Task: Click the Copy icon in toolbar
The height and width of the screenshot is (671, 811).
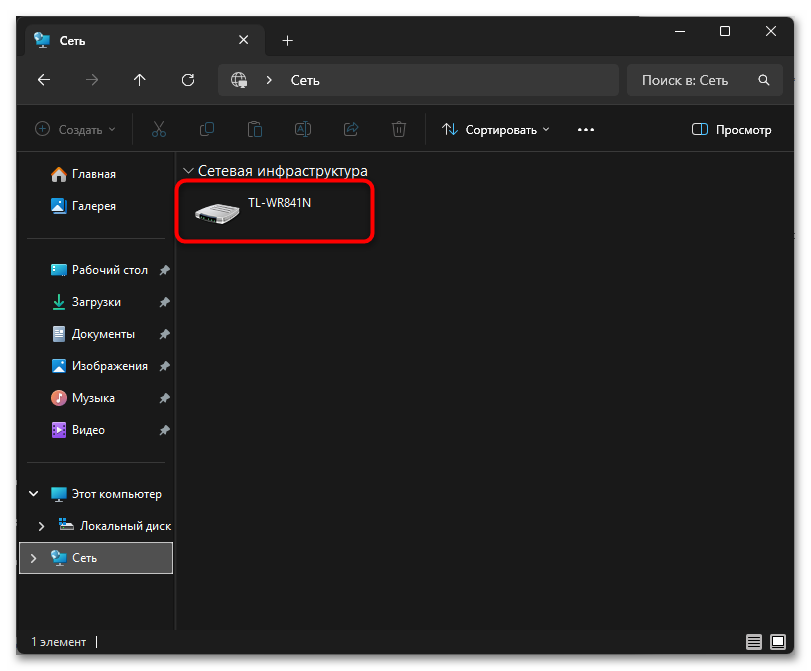Action: click(x=207, y=129)
